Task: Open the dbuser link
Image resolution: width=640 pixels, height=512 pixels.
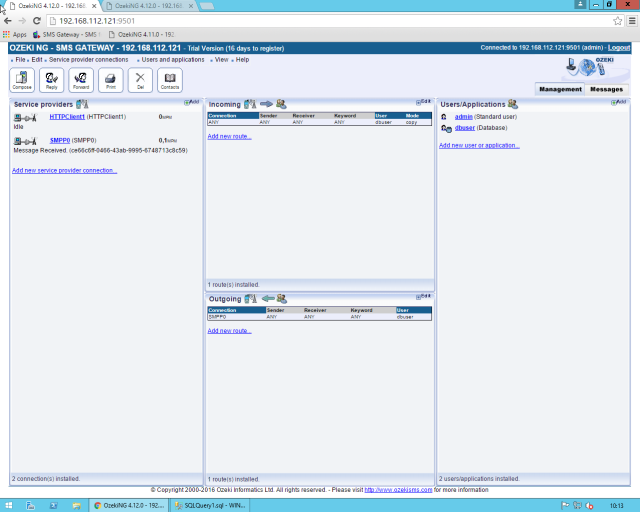Action: click(x=465, y=128)
